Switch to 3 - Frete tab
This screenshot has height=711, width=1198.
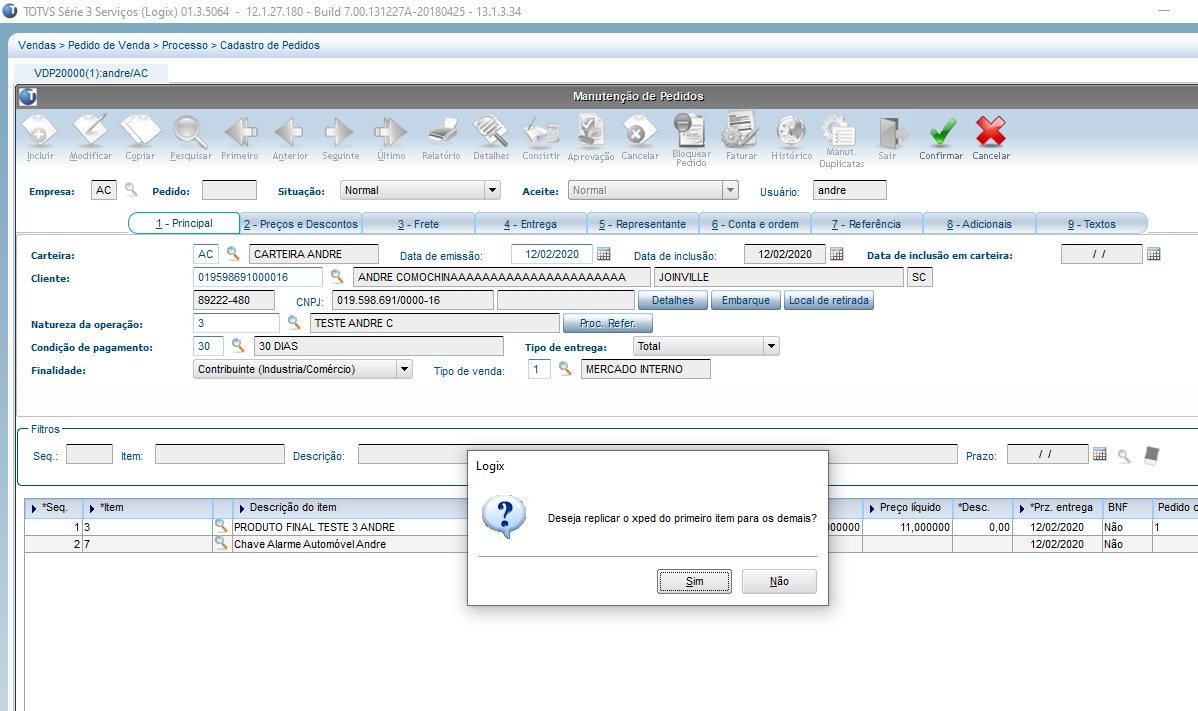click(418, 224)
